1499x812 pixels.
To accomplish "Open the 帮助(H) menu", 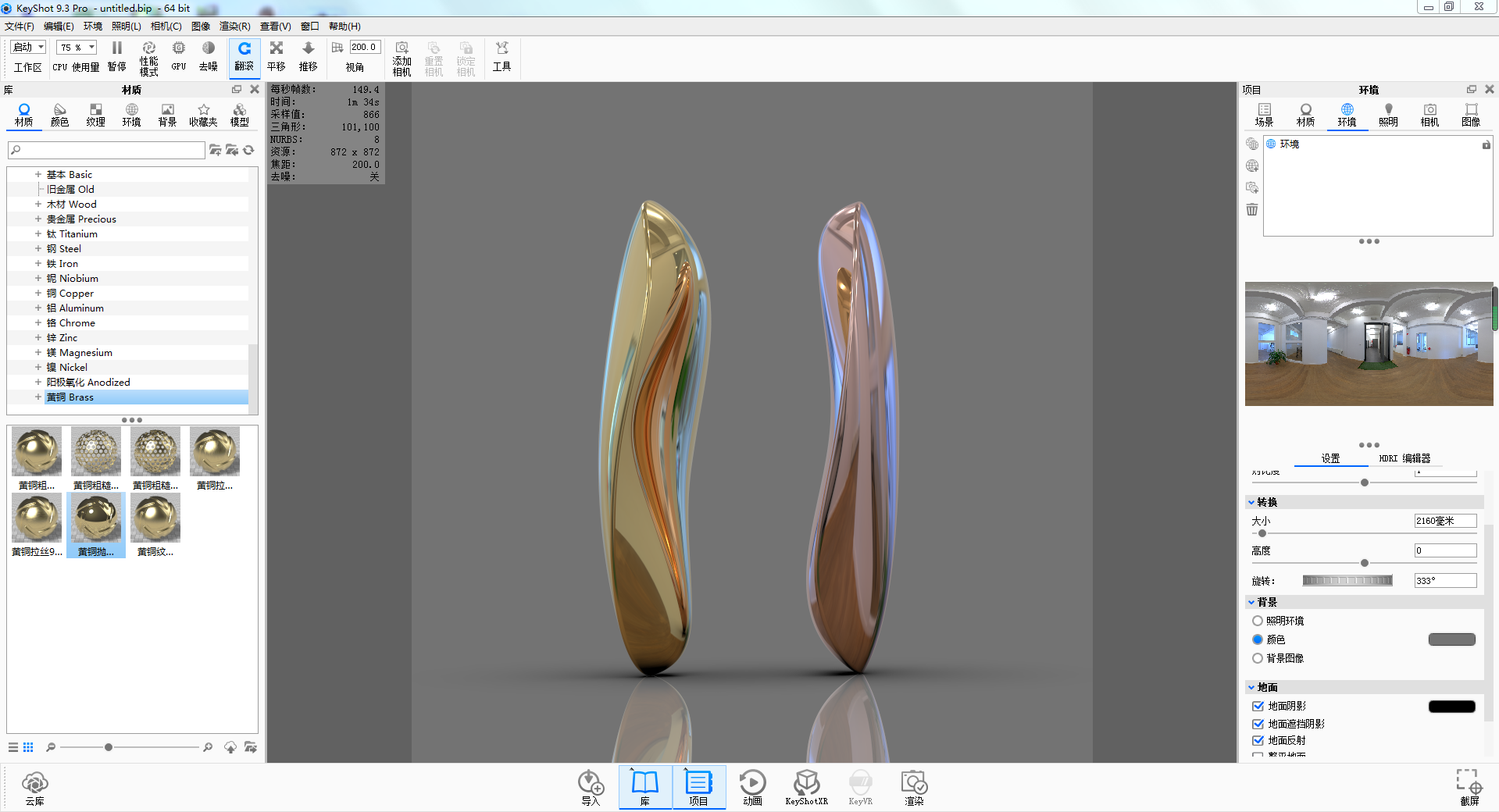I will pyautogui.click(x=344, y=27).
